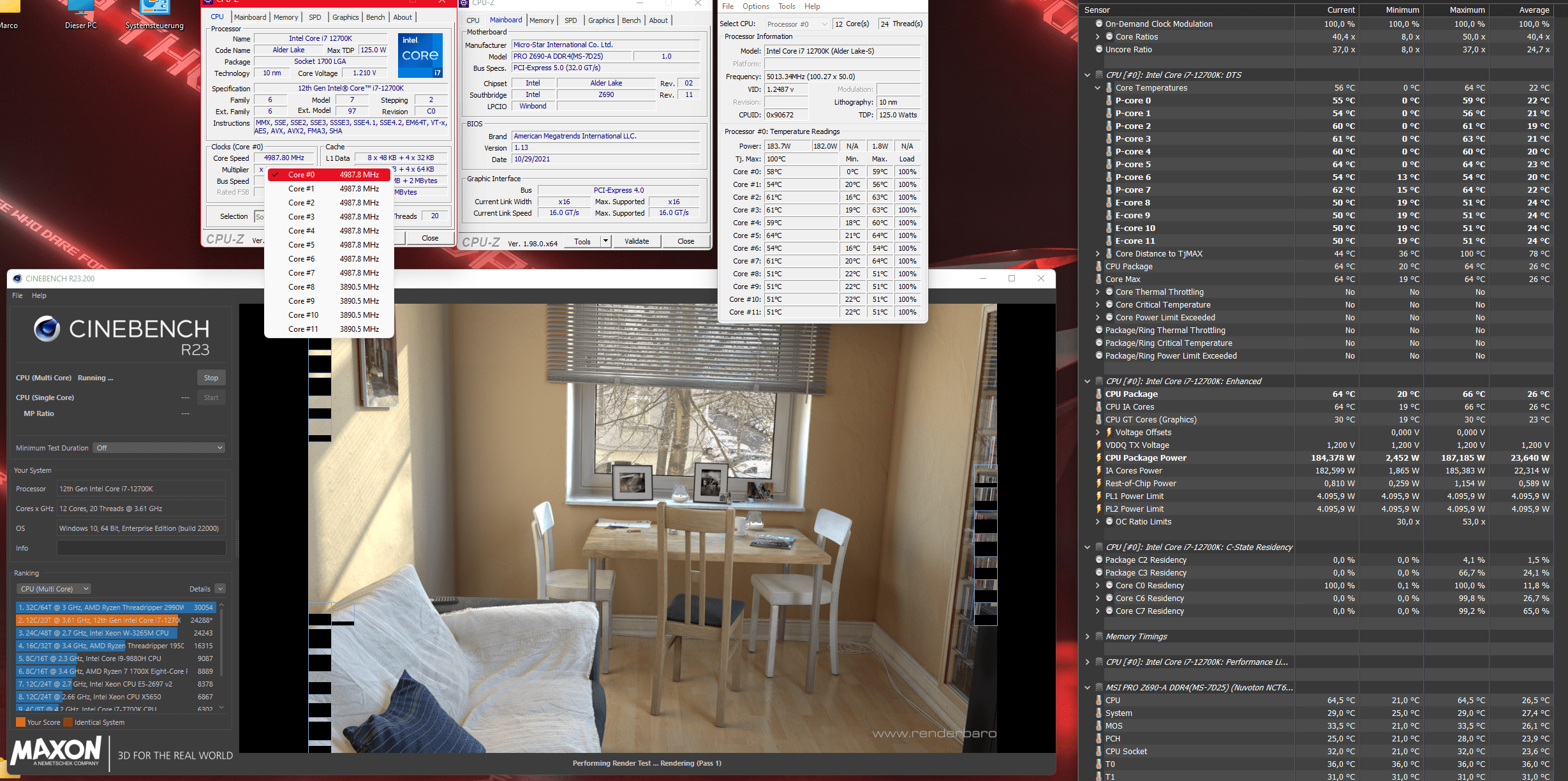This screenshot has width=1568, height=781.
Task: Open the CPU-Z Tools dropdown arrow
Action: (605, 241)
